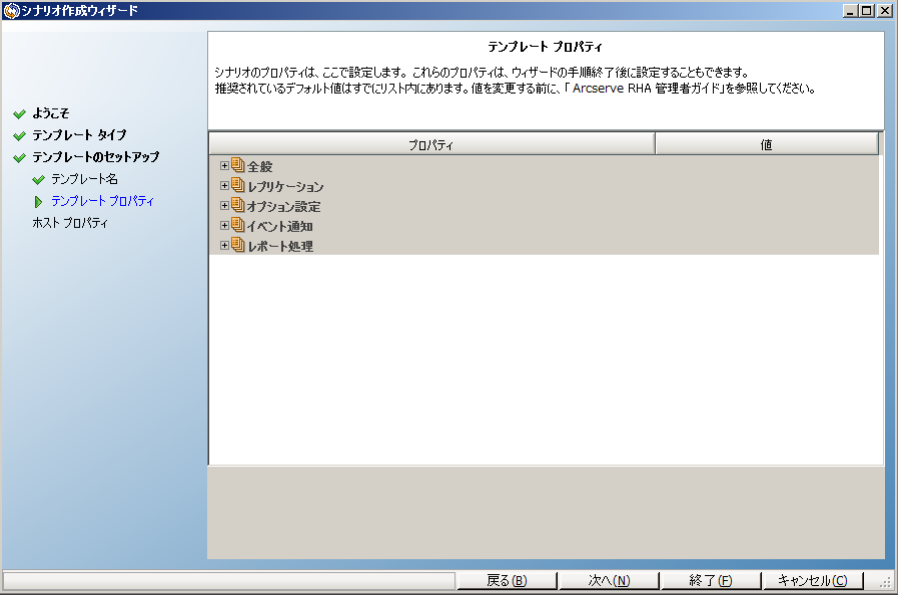898x595 pixels.
Task: Click the 値 column header
Action: click(766, 144)
